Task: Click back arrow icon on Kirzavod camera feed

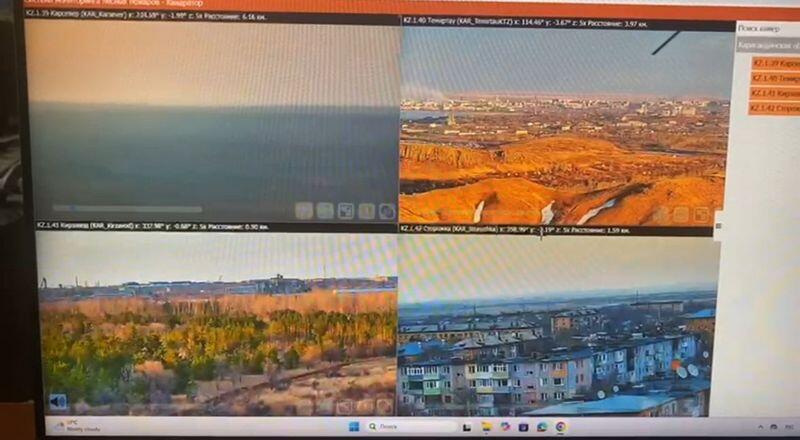Action: click(58, 401)
